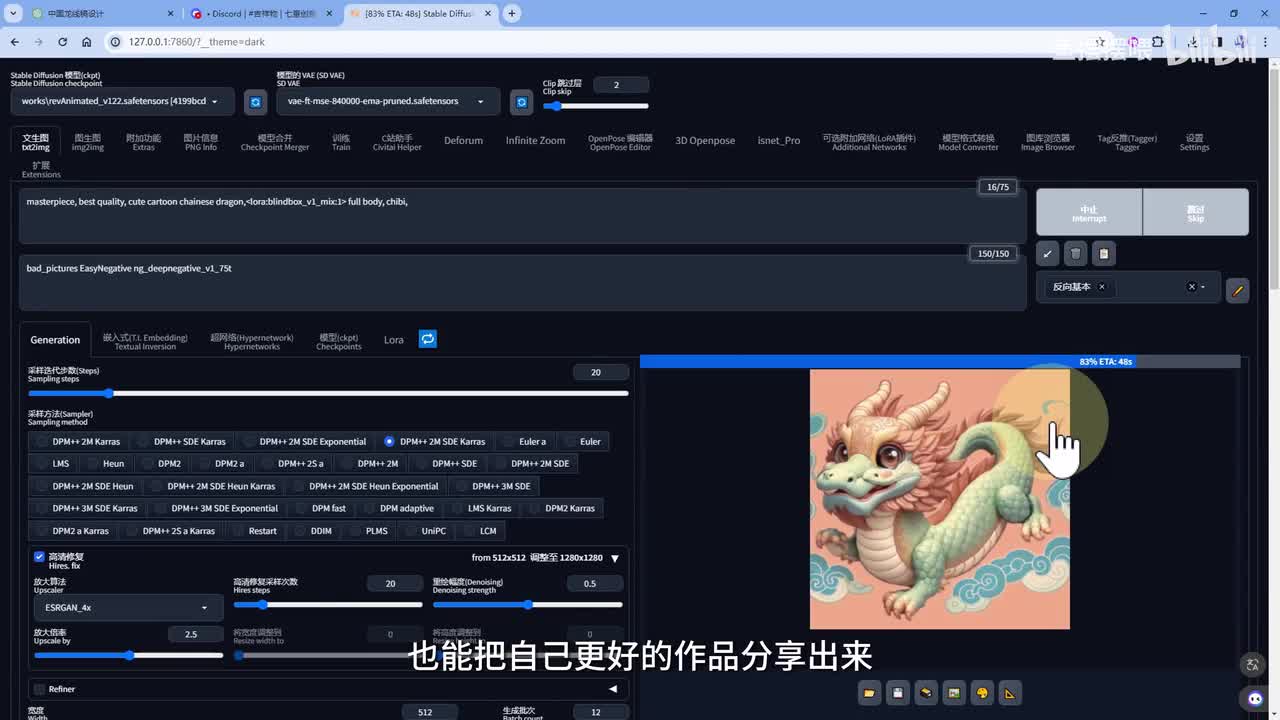Screen dimensions: 1280x720
Task: Send image to img2img using picture icon
Action: point(954,693)
